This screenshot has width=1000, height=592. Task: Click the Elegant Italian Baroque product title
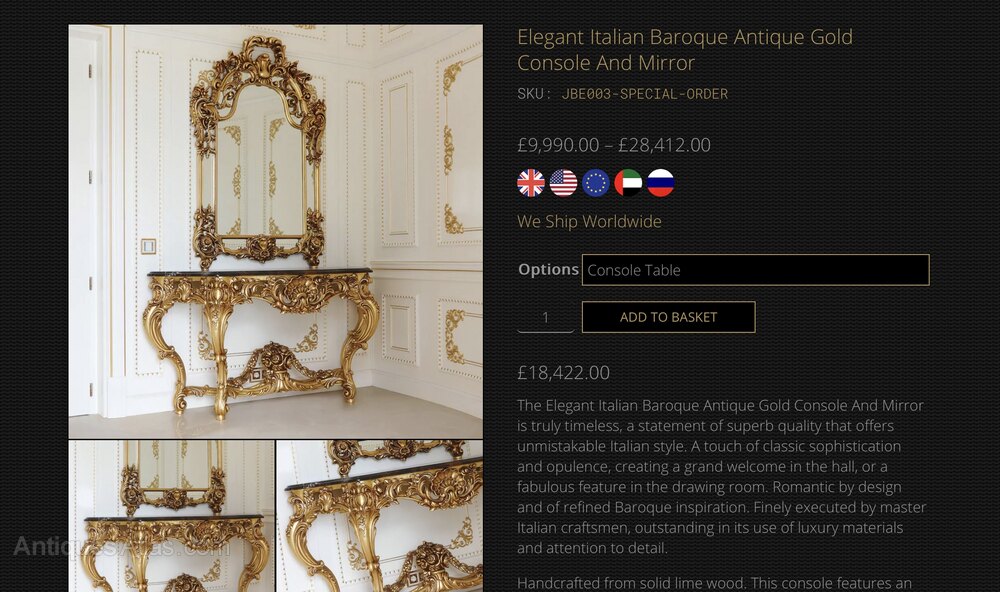684,50
